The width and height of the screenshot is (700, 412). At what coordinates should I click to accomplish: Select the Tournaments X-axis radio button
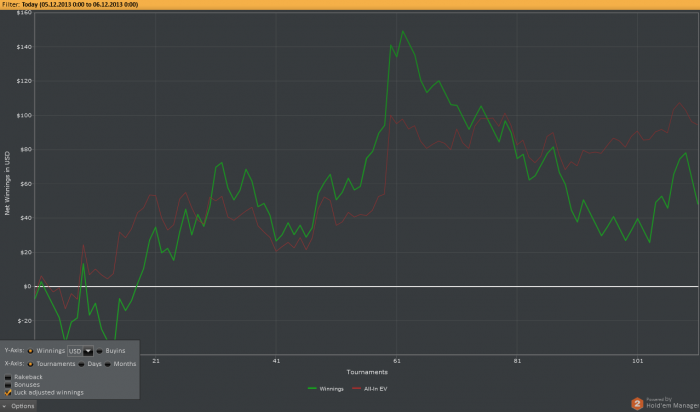point(30,364)
